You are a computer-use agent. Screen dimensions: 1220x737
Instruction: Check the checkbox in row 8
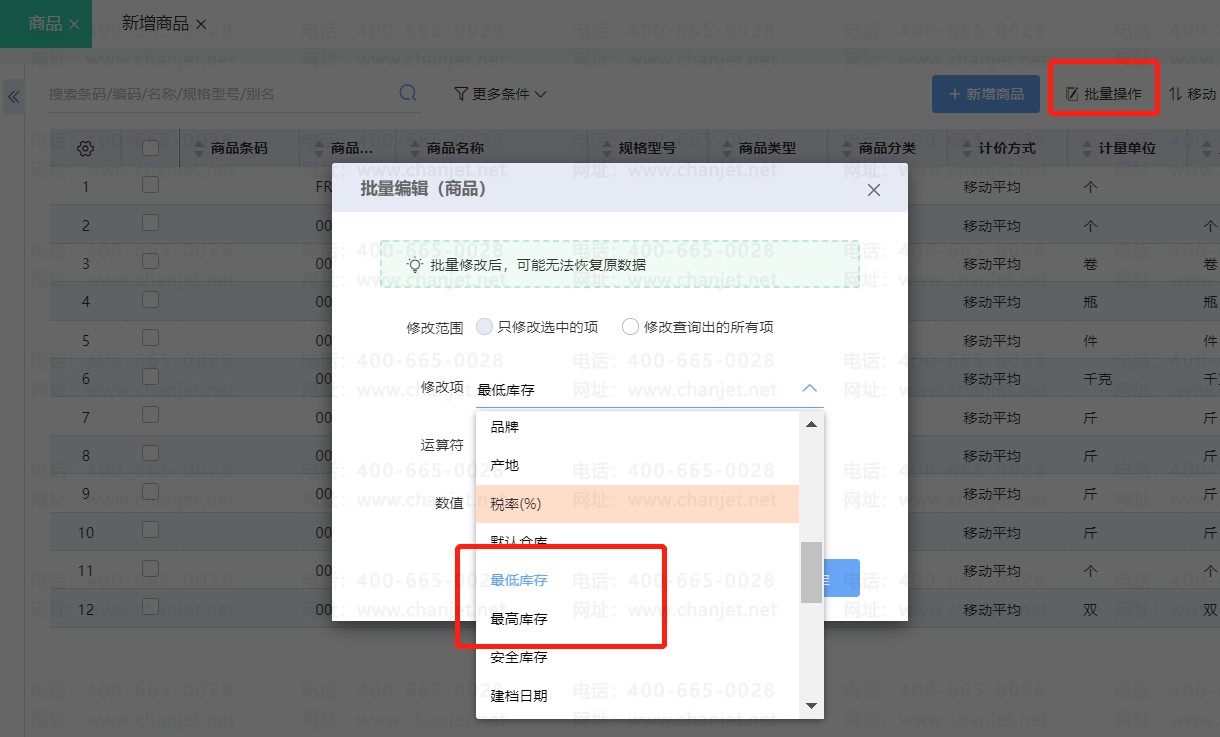150,453
